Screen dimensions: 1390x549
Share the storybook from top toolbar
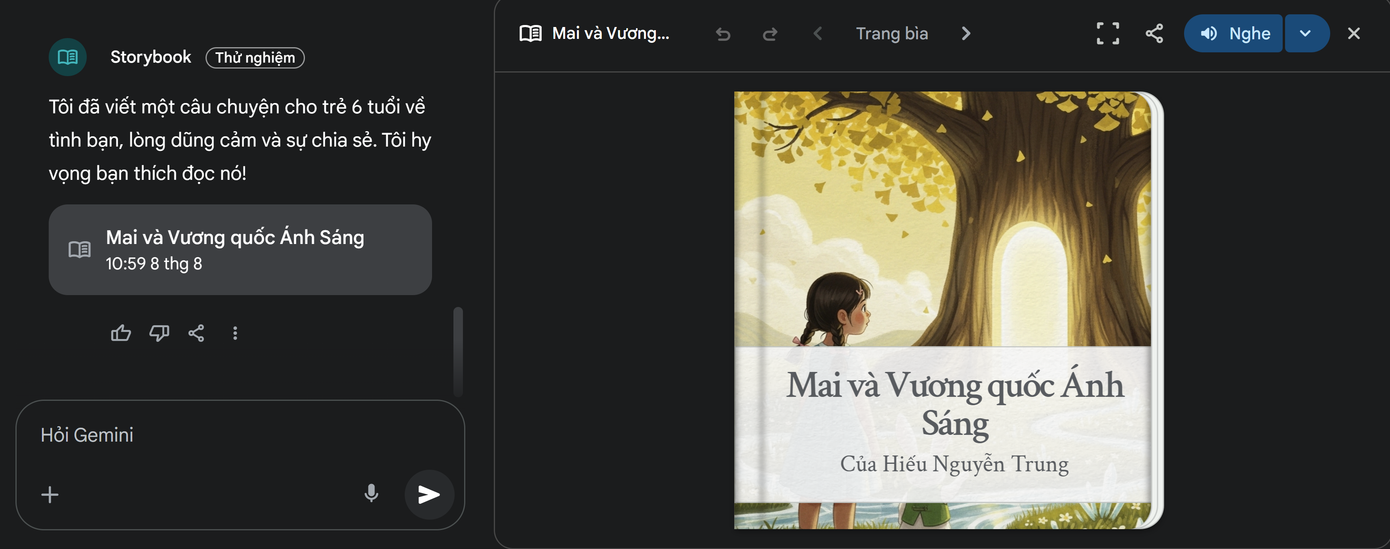click(x=1154, y=34)
